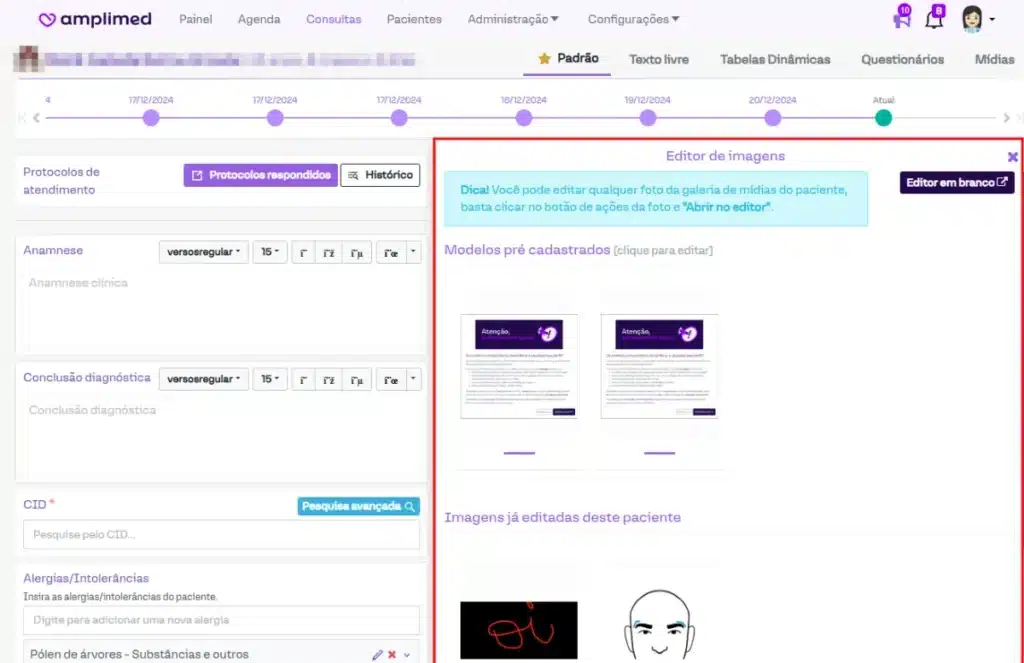Select the Atual marker on the consultation timeline
Image resolution: width=1024 pixels, height=663 pixels.
[x=883, y=117]
